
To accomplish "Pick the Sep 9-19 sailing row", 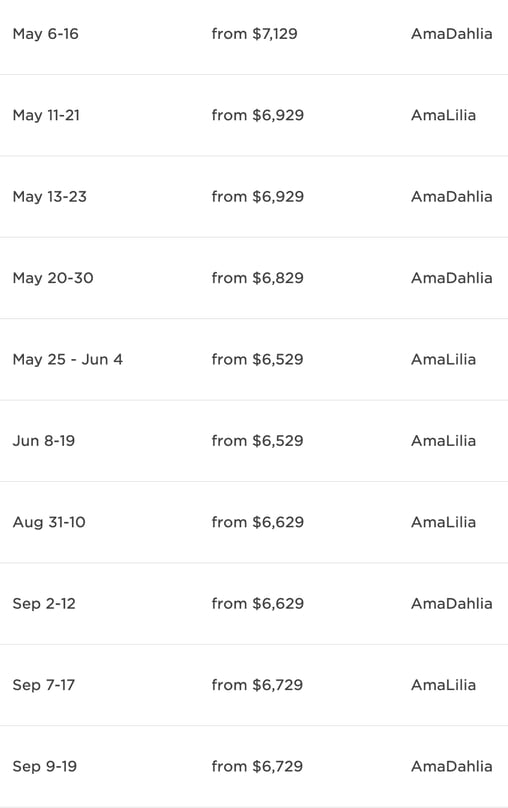I will (254, 766).
